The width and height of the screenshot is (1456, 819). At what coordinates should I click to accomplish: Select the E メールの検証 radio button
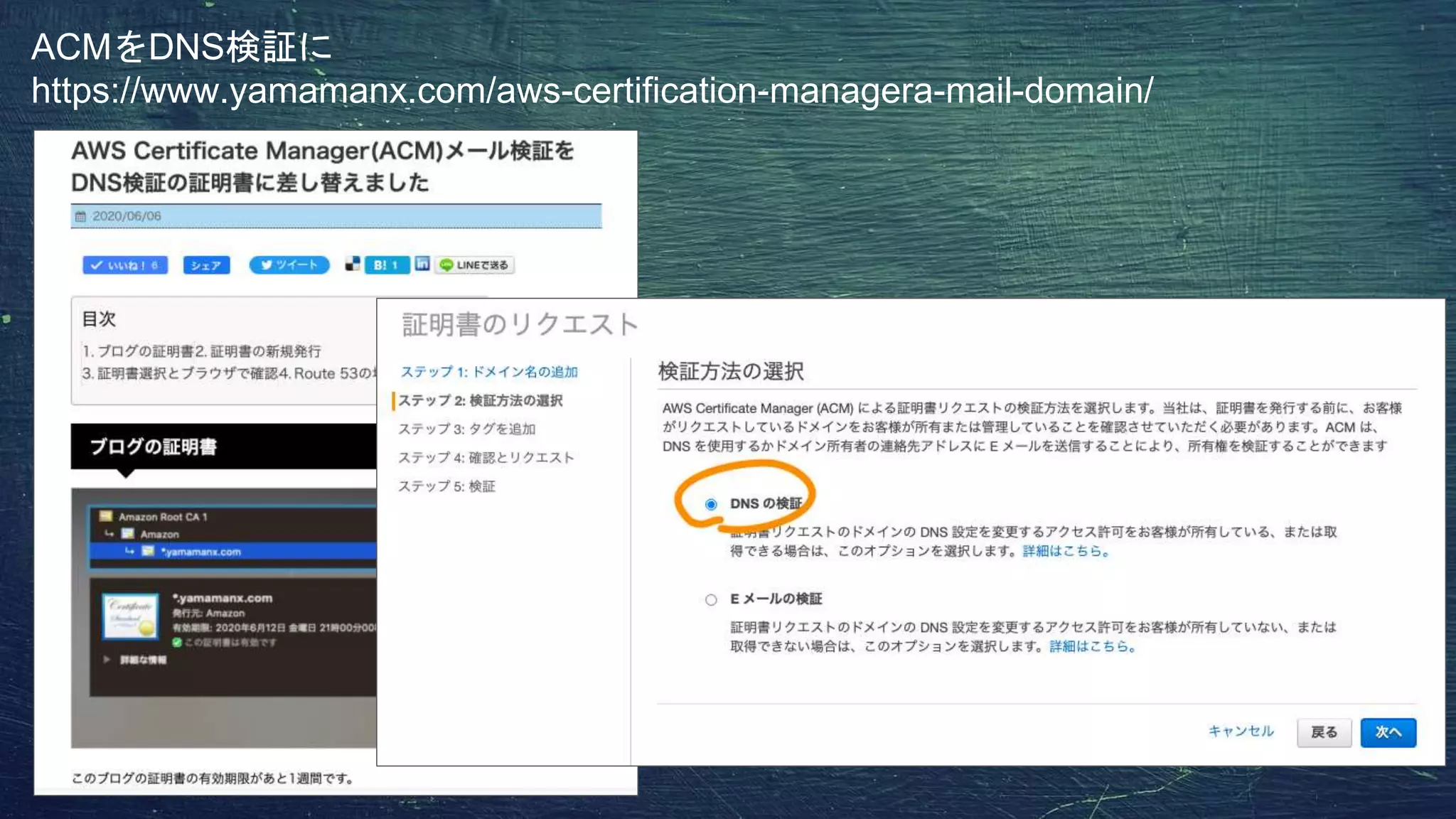point(711,599)
